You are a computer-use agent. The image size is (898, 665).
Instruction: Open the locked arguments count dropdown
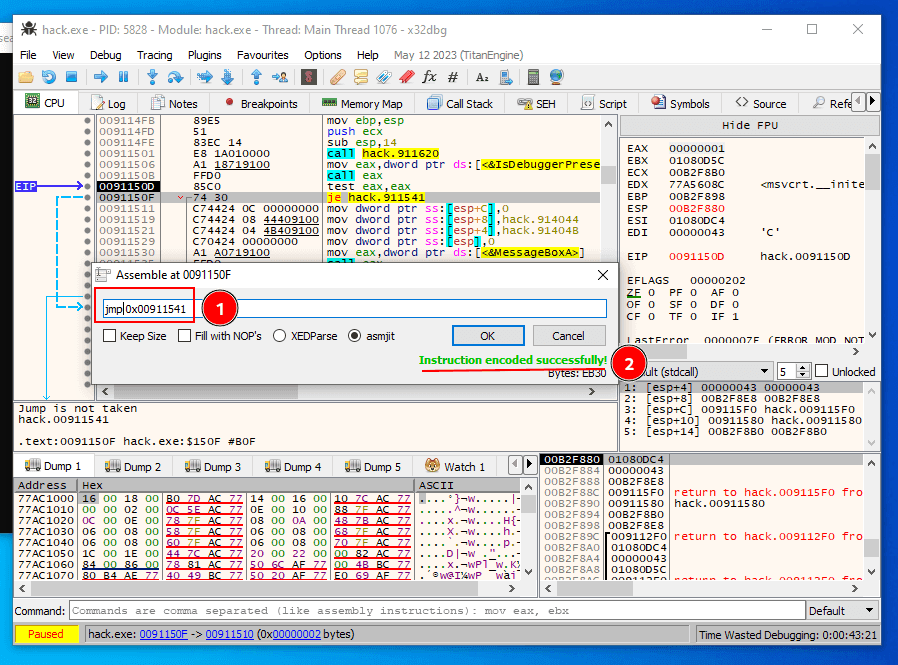[800, 370]
